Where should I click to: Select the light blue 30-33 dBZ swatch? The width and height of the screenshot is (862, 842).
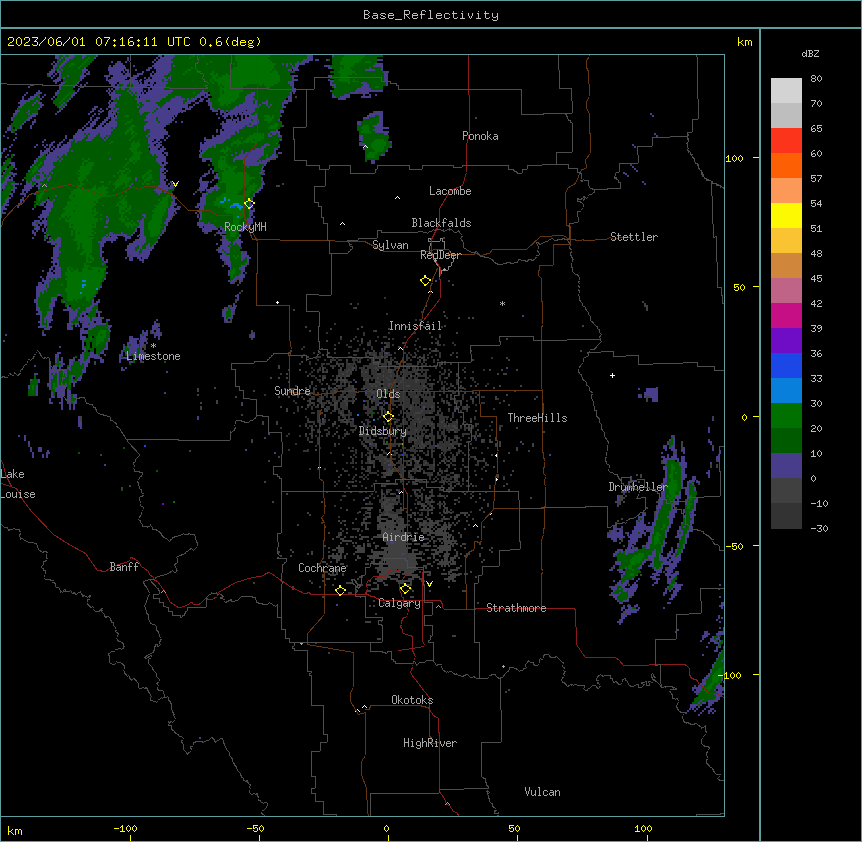[786, 391]
